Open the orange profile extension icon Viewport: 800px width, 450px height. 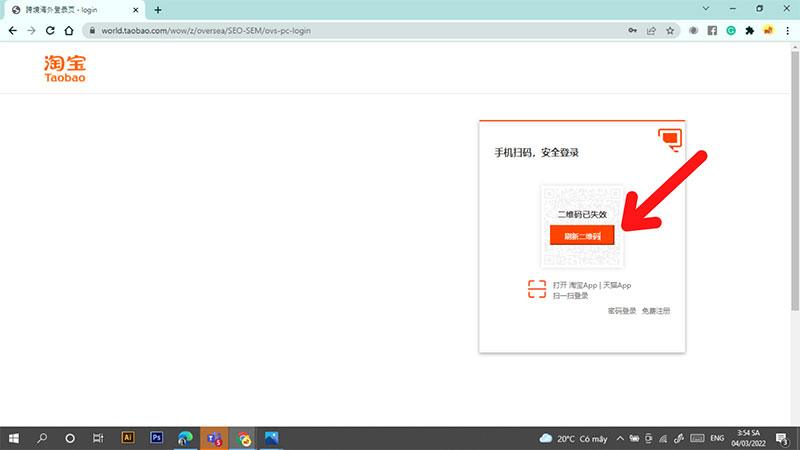tap(768, 31)
